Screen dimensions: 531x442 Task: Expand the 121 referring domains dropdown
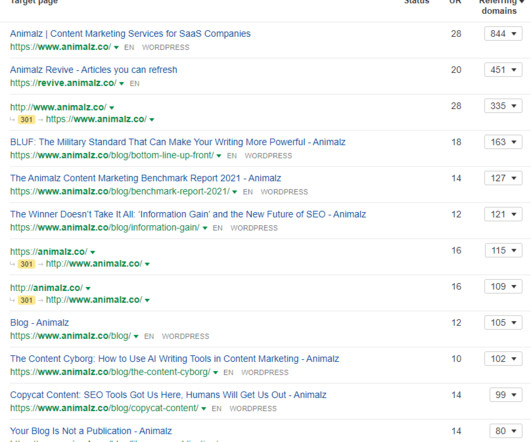[503, 214]
